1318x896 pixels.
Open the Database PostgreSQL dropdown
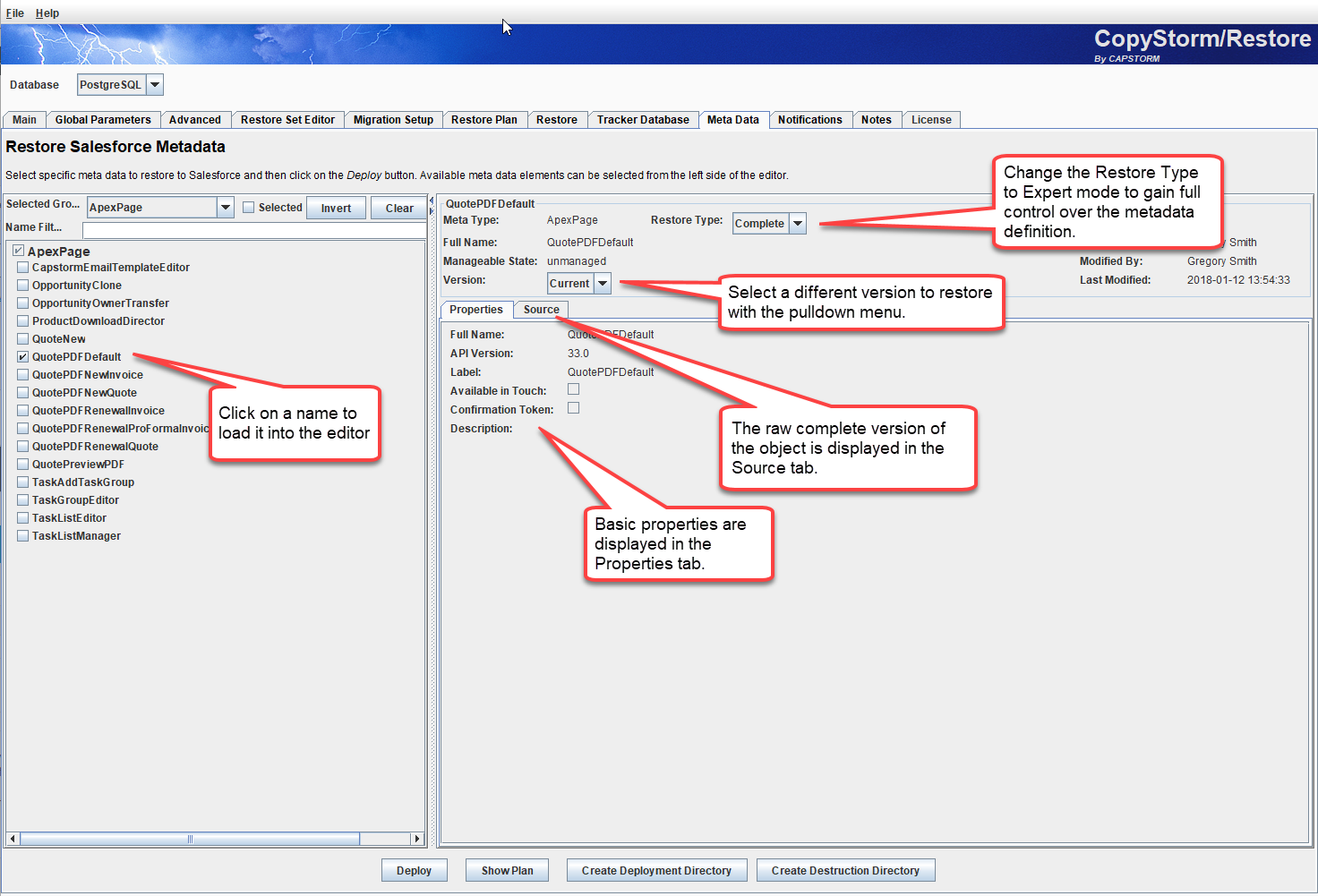120,85
